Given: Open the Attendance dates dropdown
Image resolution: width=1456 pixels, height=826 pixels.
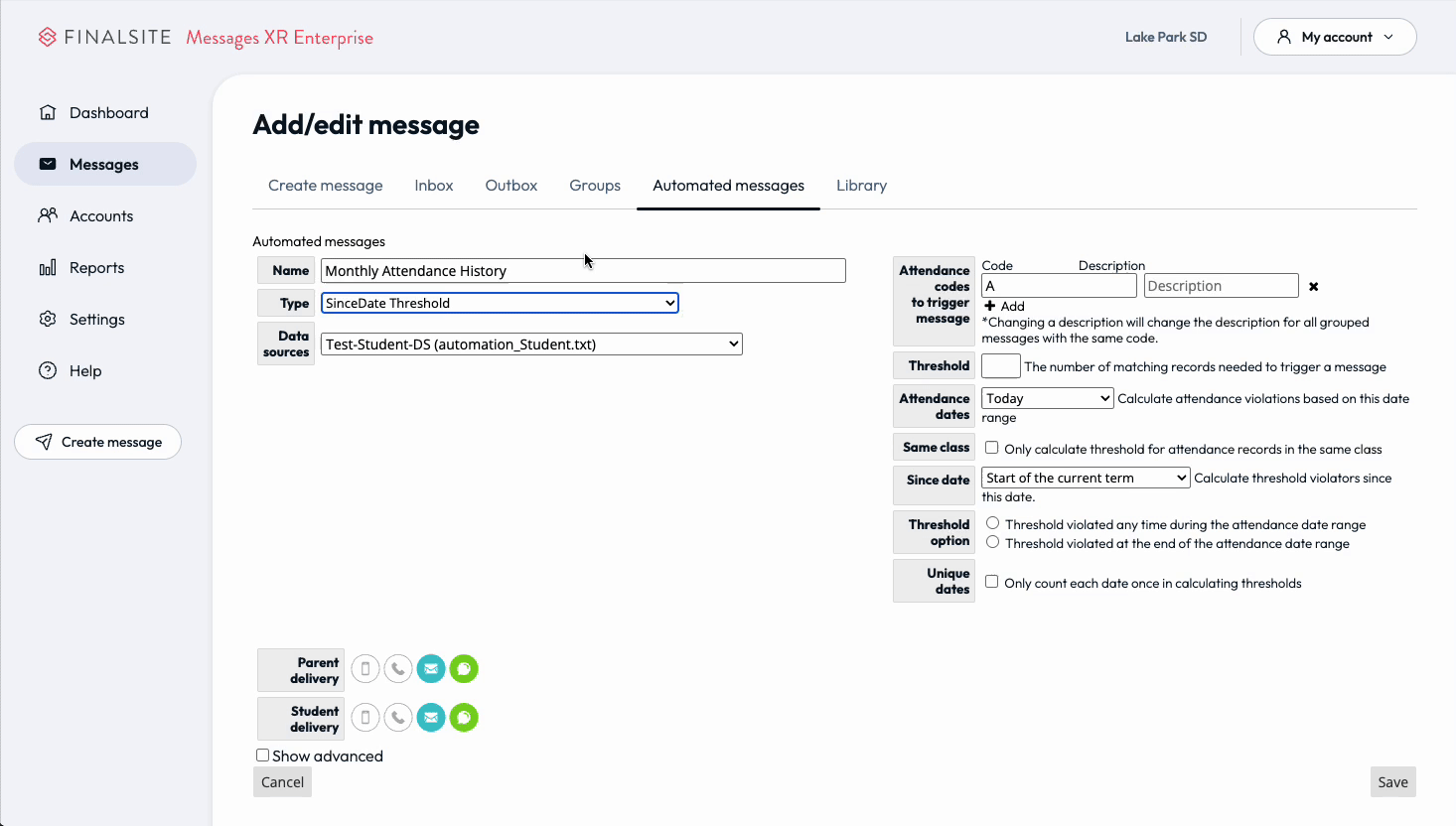Looking at the screenshot, I should click(x=1047, y=397).
